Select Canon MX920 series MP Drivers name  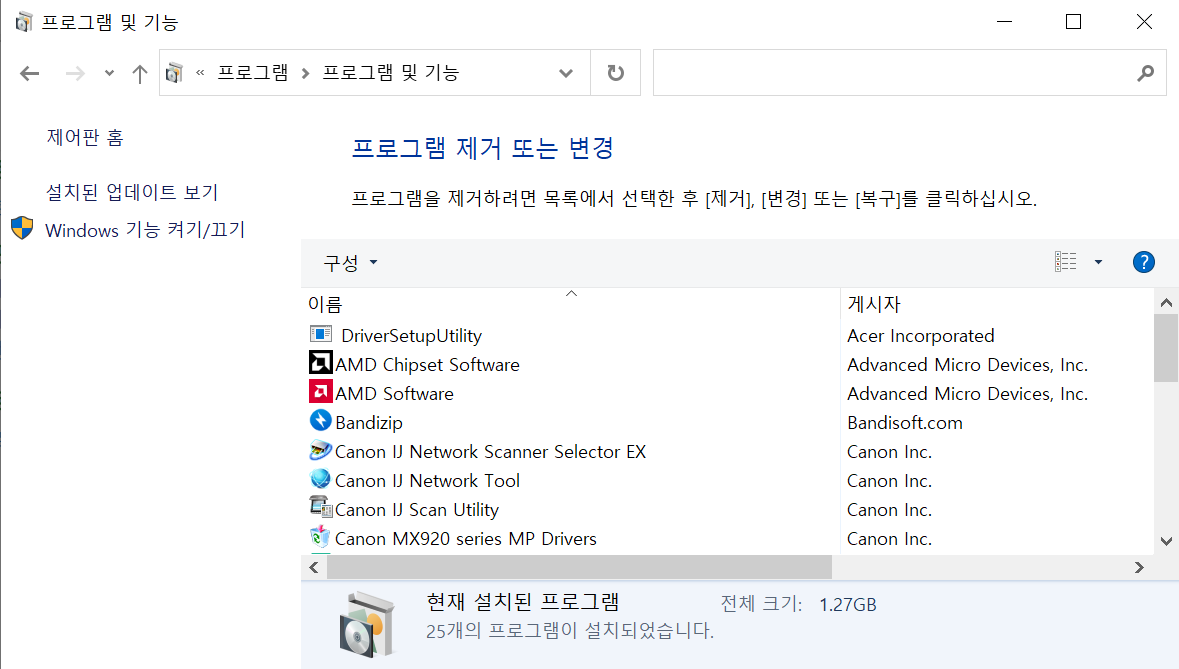(x=465, y=539)
